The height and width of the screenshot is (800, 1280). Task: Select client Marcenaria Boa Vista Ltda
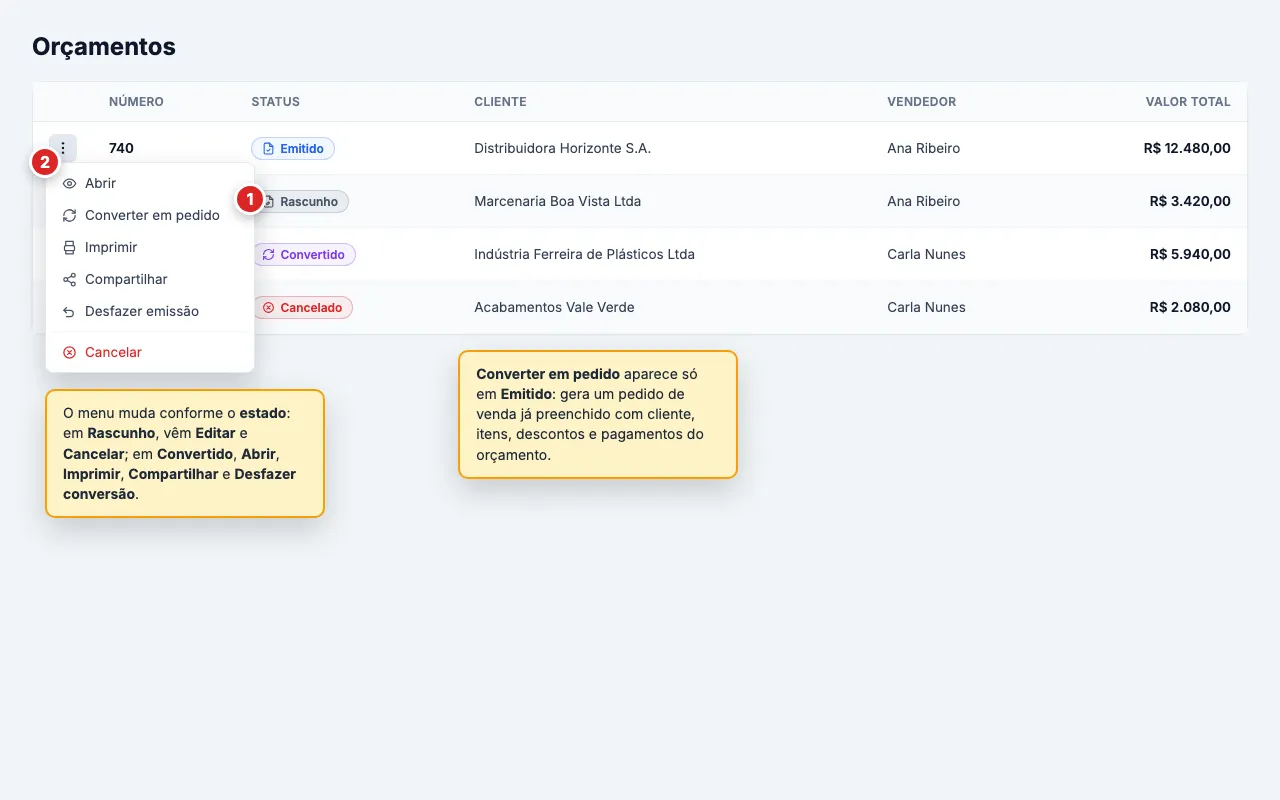pyautogui.click(x=557, y=201)
